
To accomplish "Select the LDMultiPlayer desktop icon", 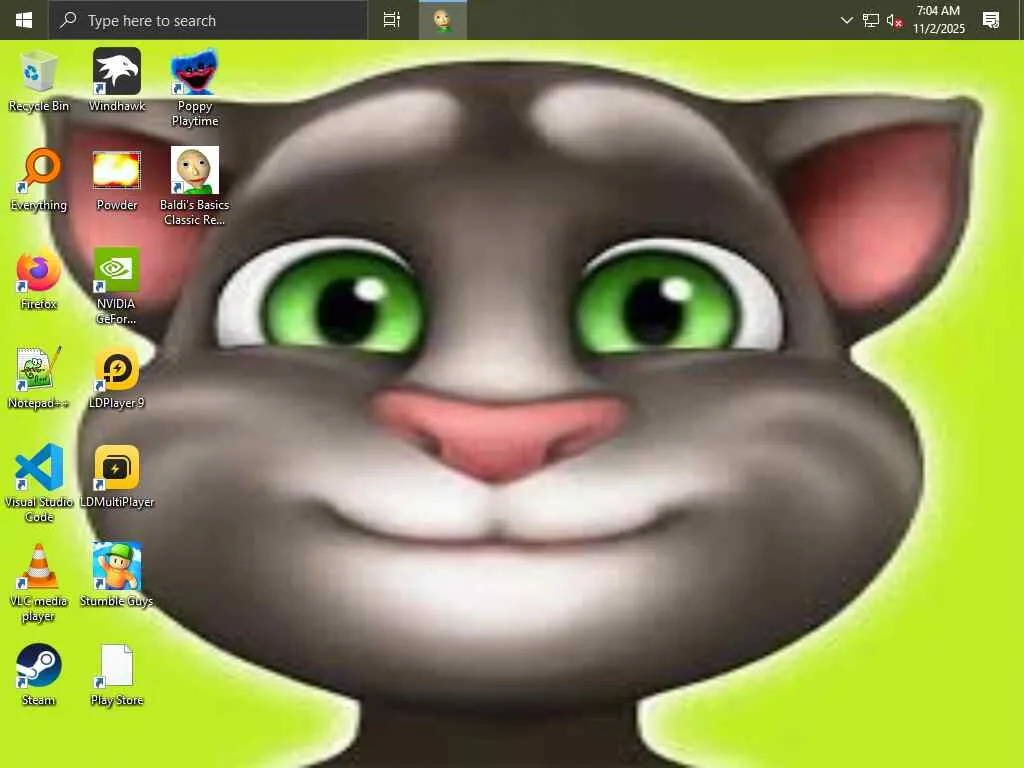I will coord(116,477).
